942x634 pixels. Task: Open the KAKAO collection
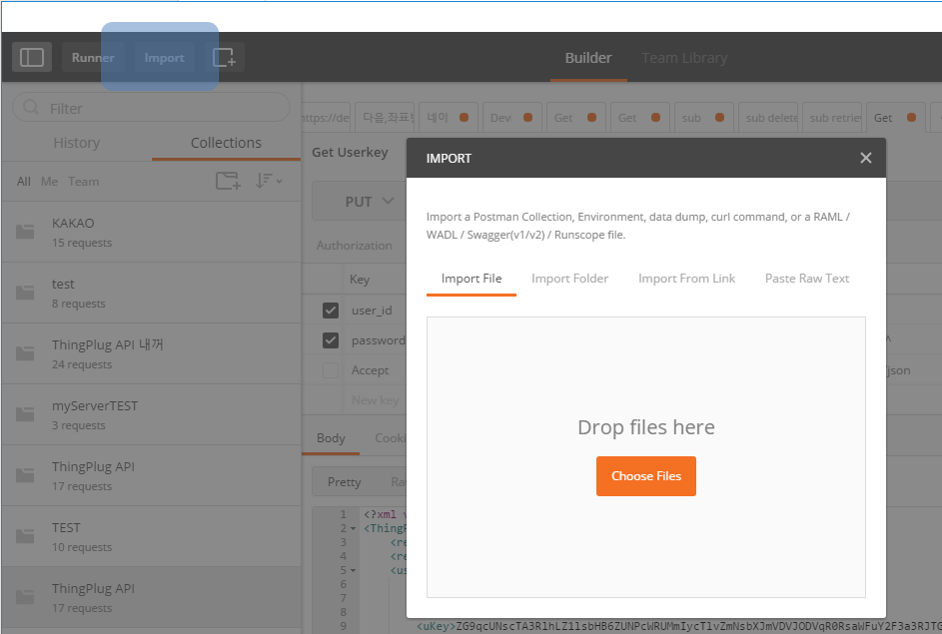pyautogui.click(x=151, y=232)
